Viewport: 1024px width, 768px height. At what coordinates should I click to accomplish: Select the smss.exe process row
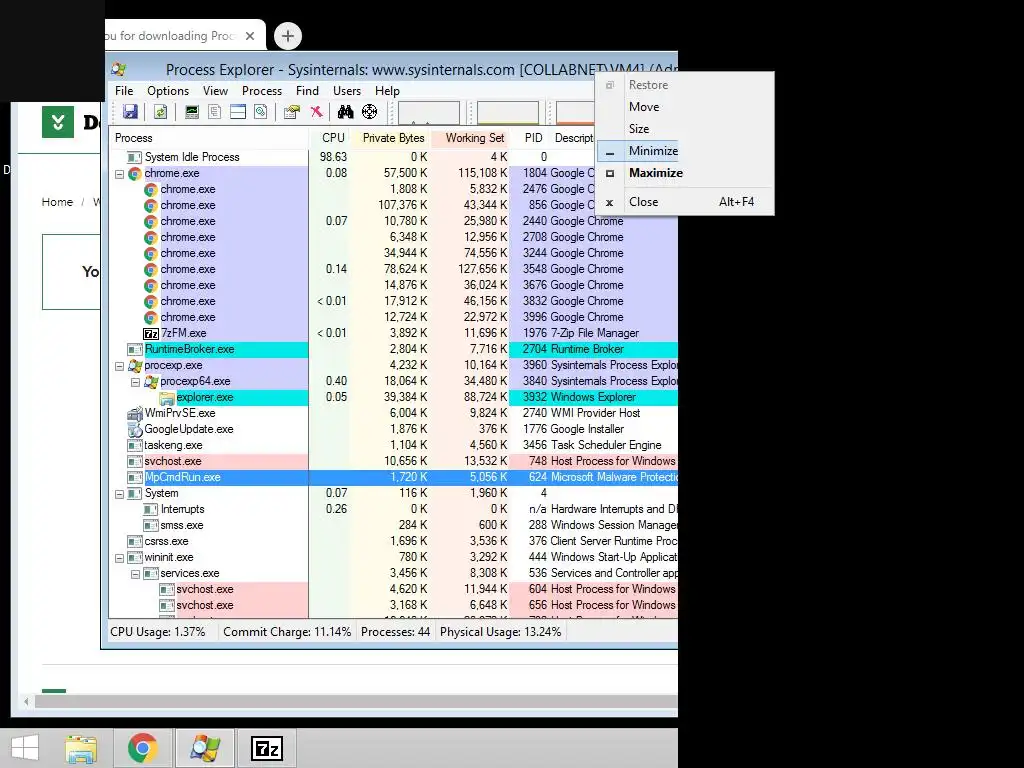coord(393,525)
